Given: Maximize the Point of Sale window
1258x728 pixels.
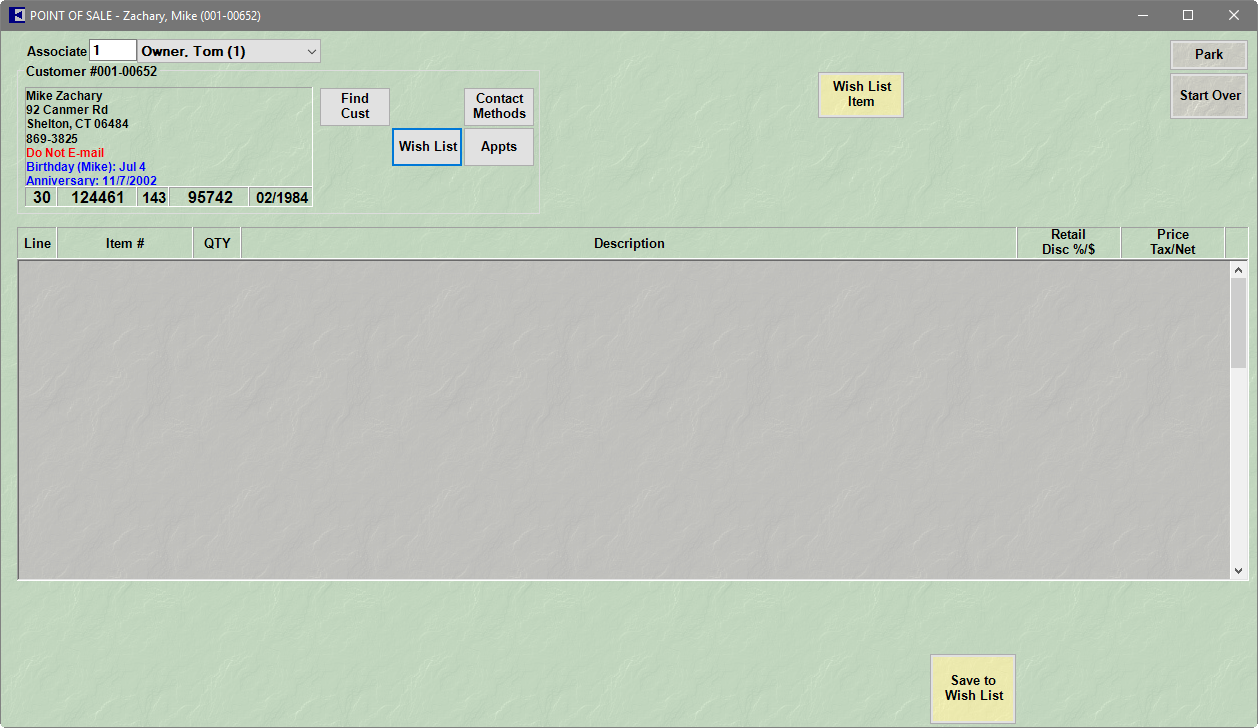Looking at the screenshot, I should (x=1188, y=15).
